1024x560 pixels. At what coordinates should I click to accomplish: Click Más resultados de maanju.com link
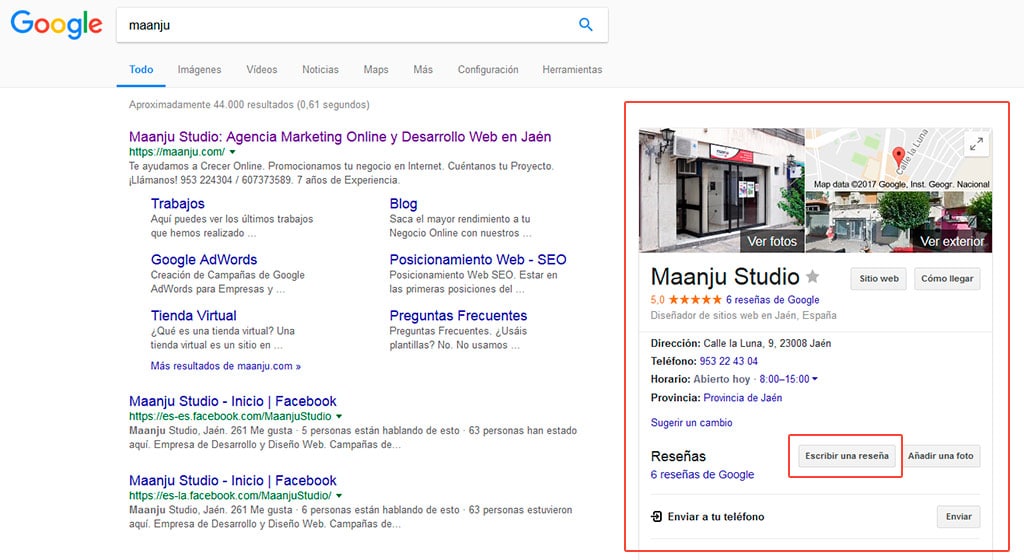[x=225, y=366]
